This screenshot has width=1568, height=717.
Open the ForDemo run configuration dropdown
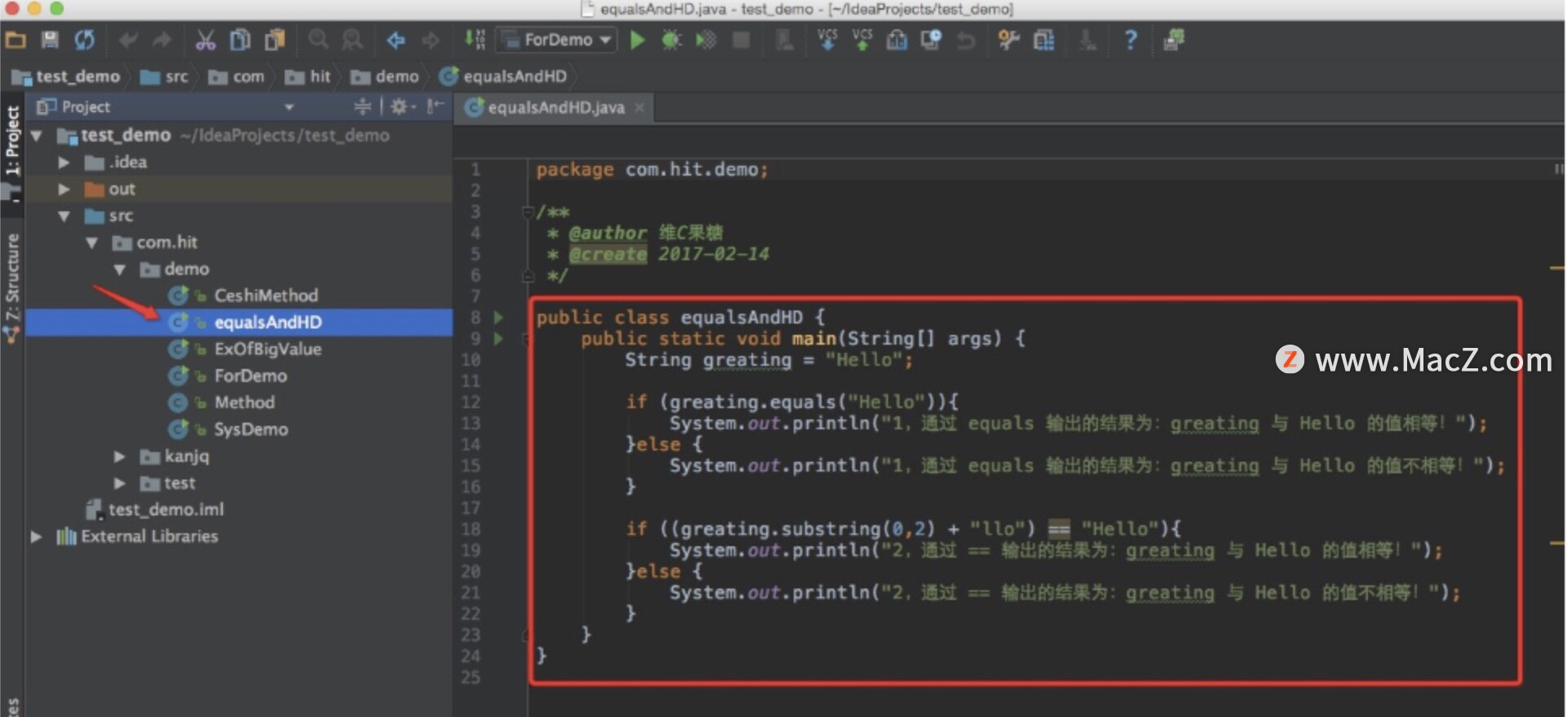point(557,40)
